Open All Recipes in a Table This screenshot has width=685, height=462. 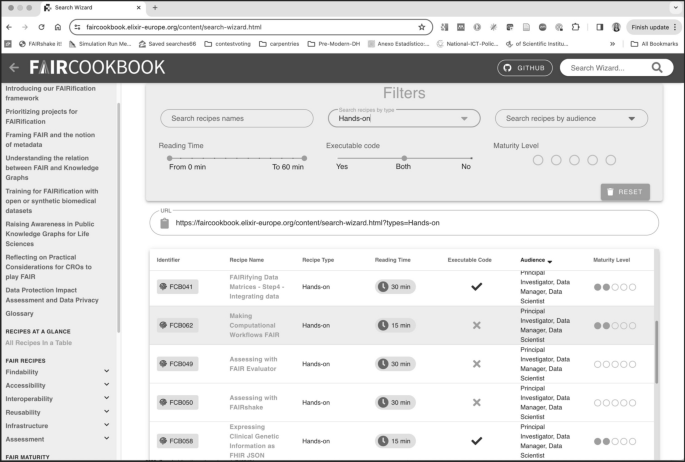[51, 343]
